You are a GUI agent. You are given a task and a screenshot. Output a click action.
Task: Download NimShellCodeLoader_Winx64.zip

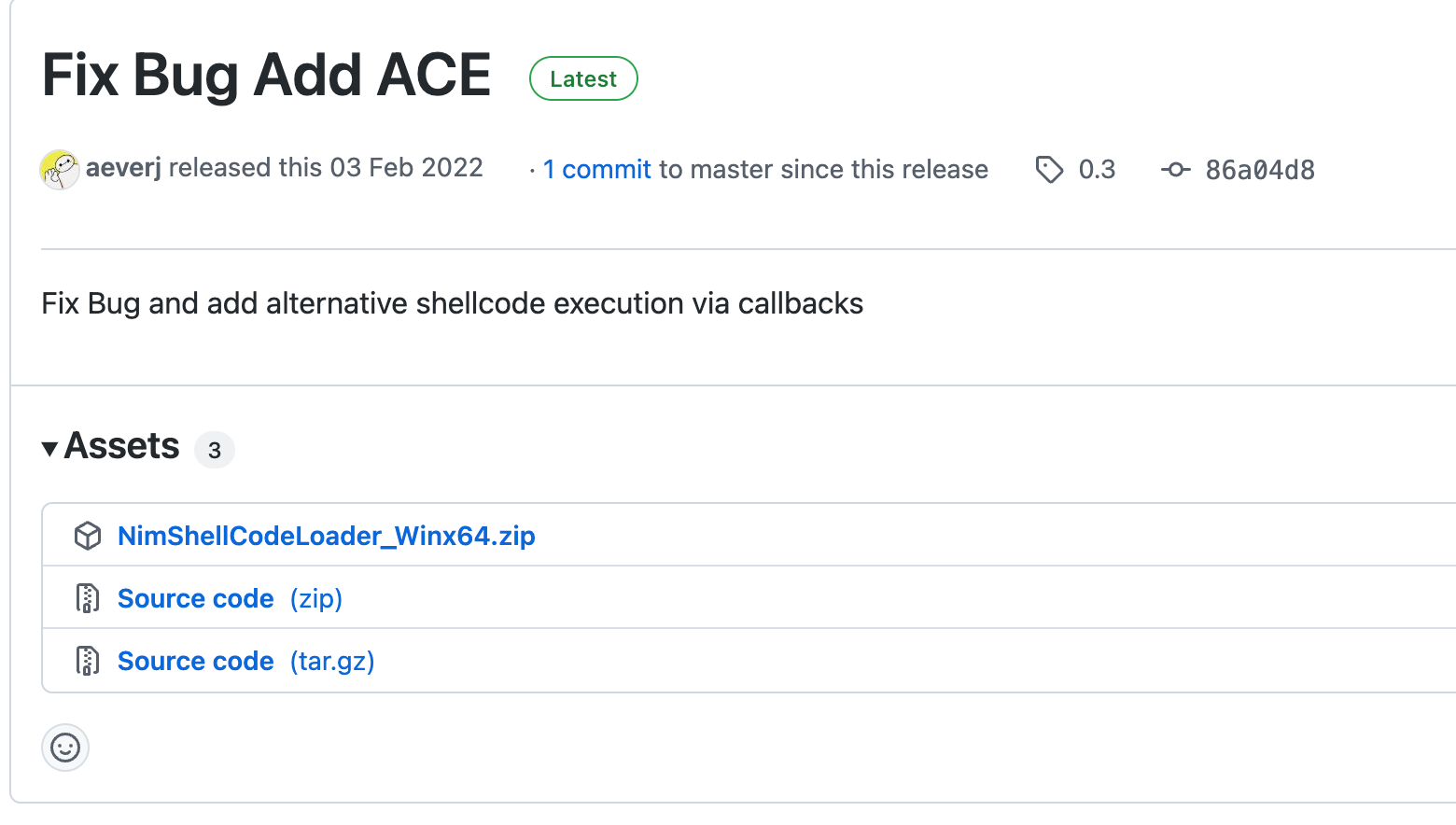pos(327,536)
